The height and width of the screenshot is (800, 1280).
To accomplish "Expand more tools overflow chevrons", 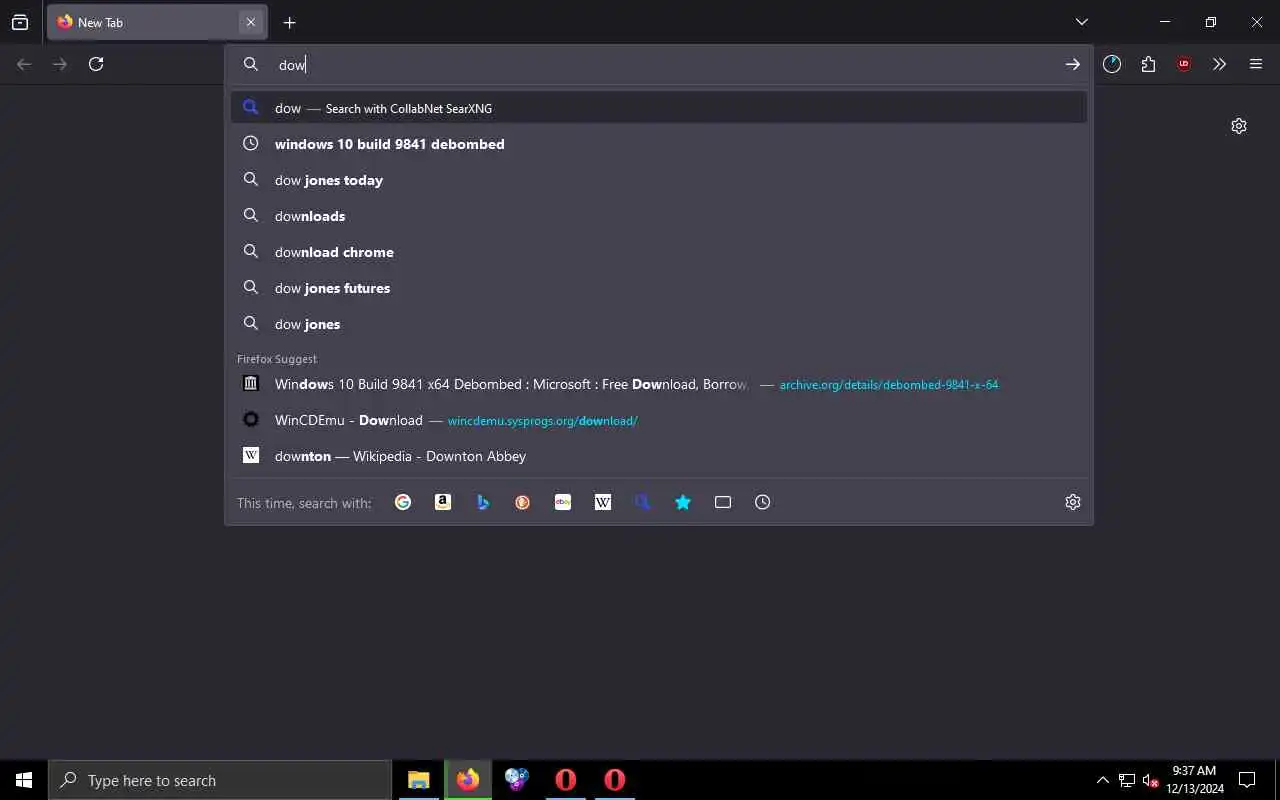I will tap(1220, 64).
